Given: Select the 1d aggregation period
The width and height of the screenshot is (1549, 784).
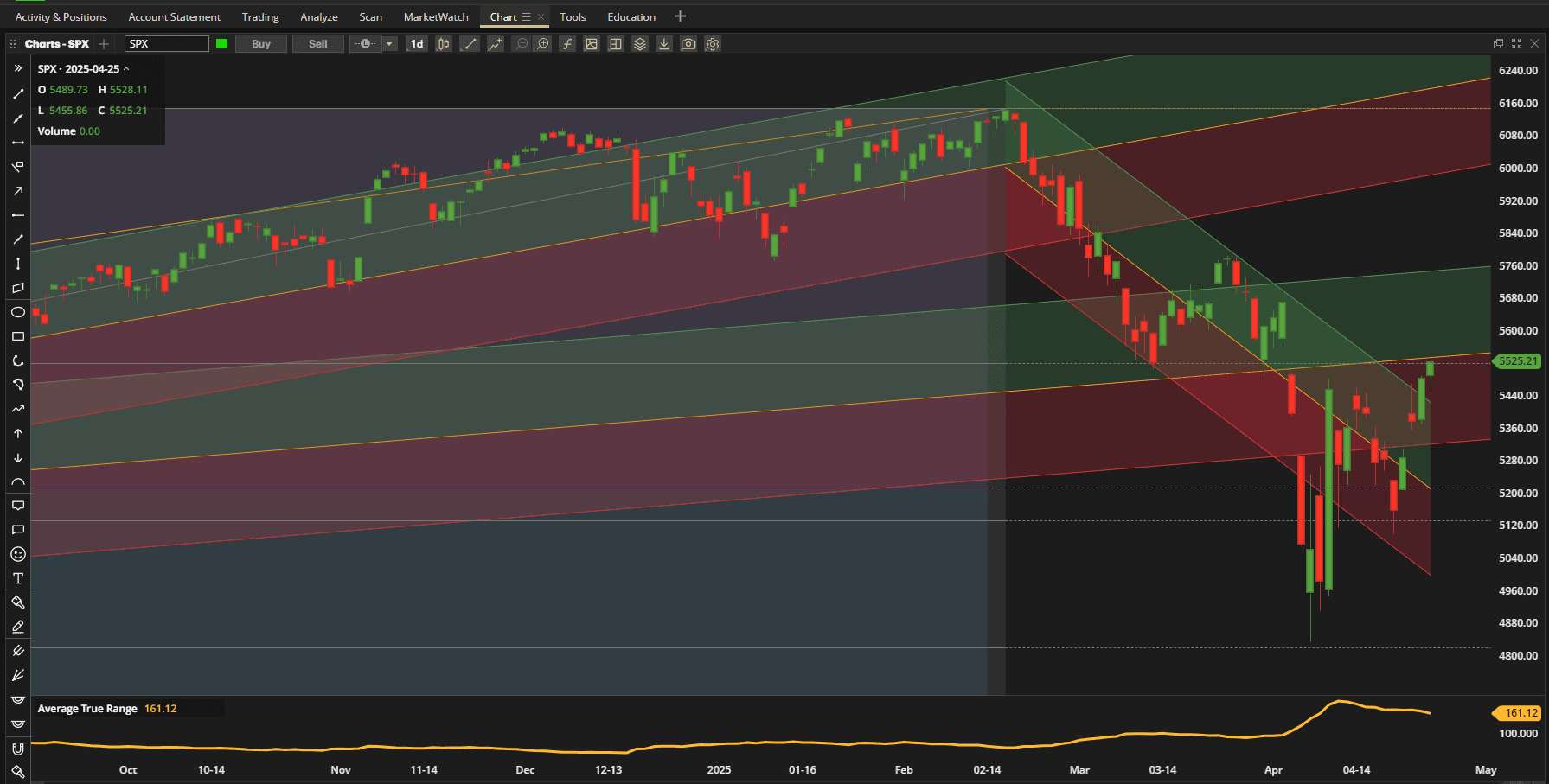Looking at the screenshot, I should [x=417, y=44].
